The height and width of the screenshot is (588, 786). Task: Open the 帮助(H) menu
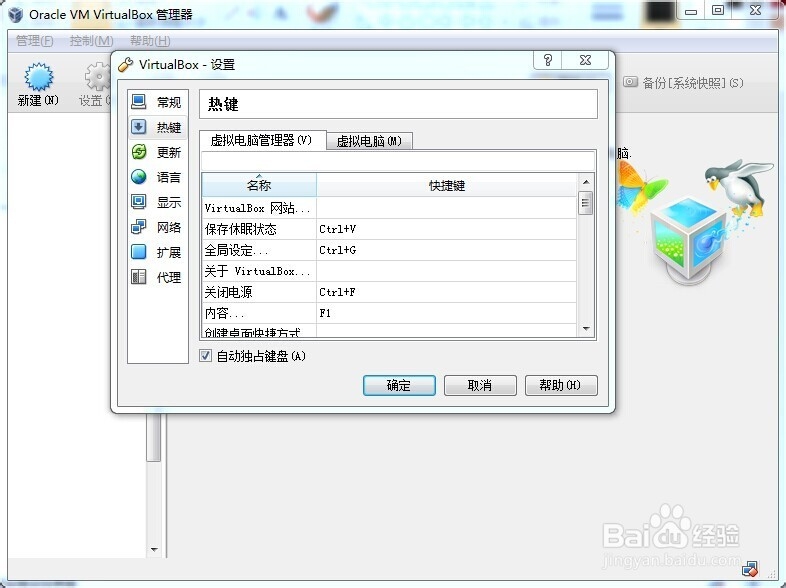point(150,41)
